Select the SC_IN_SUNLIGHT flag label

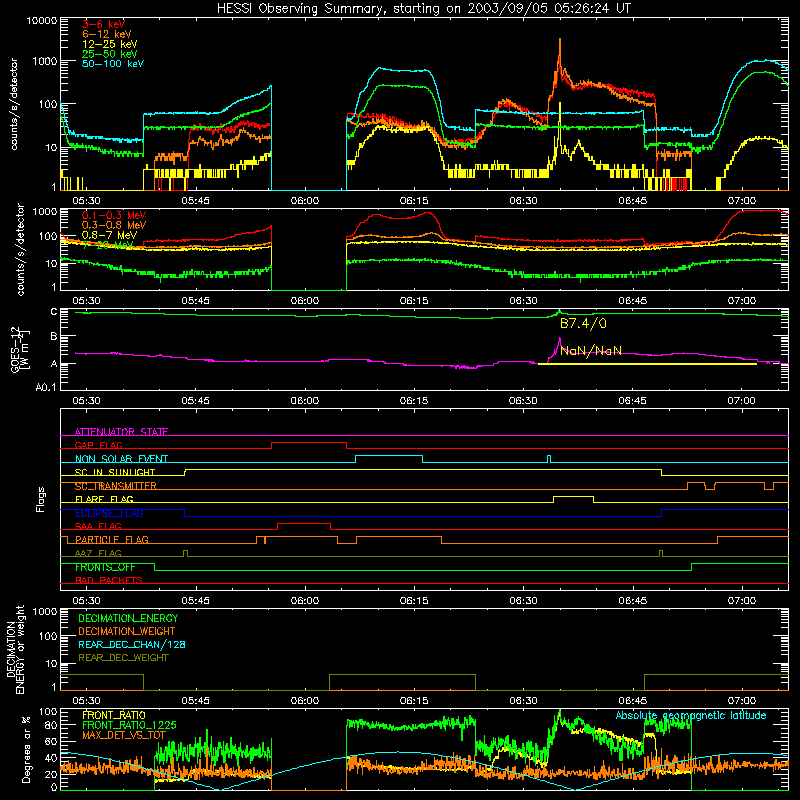[115, 472]
